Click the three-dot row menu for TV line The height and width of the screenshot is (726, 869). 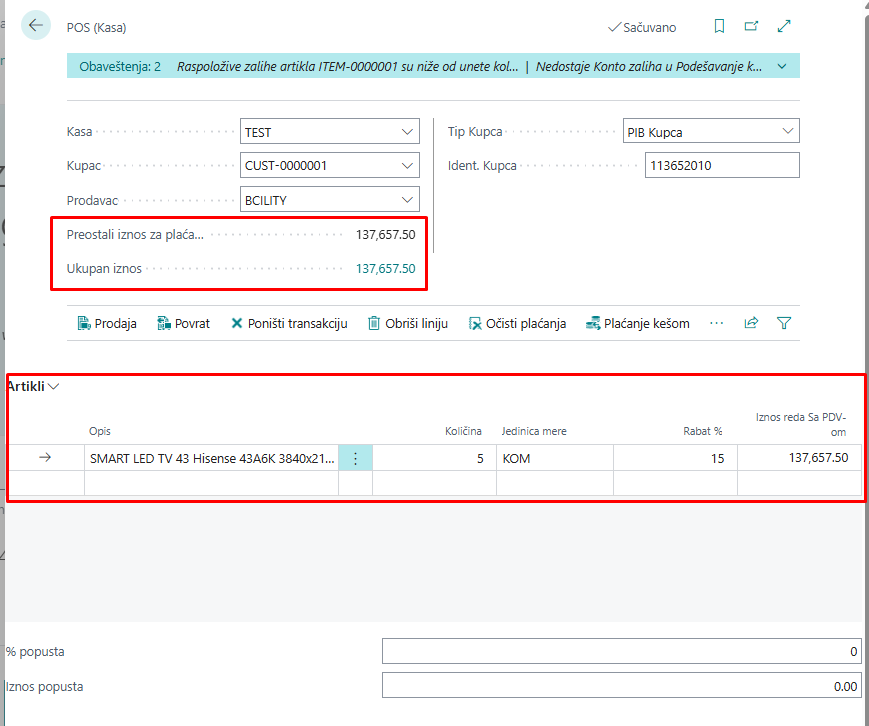click(x=355, y=458)
